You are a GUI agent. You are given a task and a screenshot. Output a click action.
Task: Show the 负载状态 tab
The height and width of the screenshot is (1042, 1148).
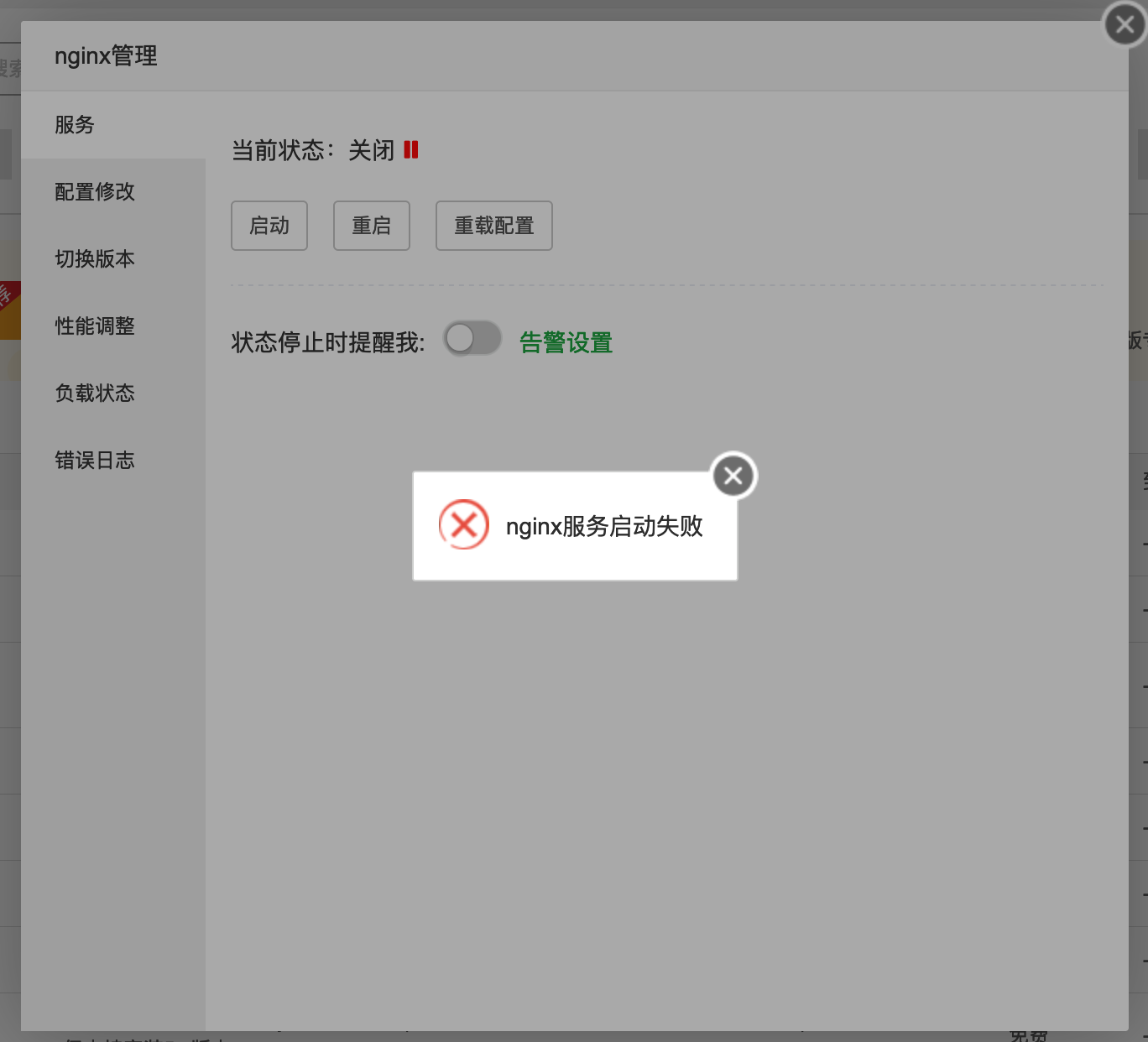113,393
